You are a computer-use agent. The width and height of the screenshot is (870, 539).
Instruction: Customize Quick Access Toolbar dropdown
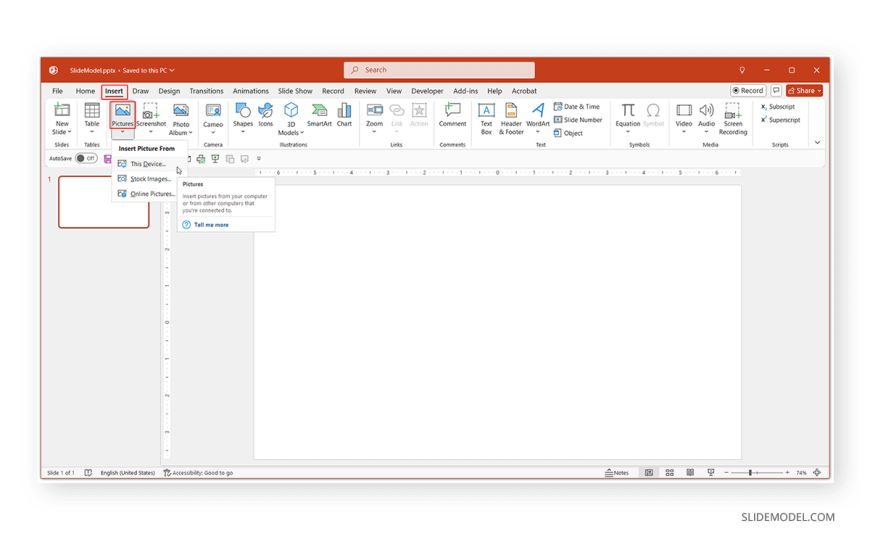pos(259,159)
